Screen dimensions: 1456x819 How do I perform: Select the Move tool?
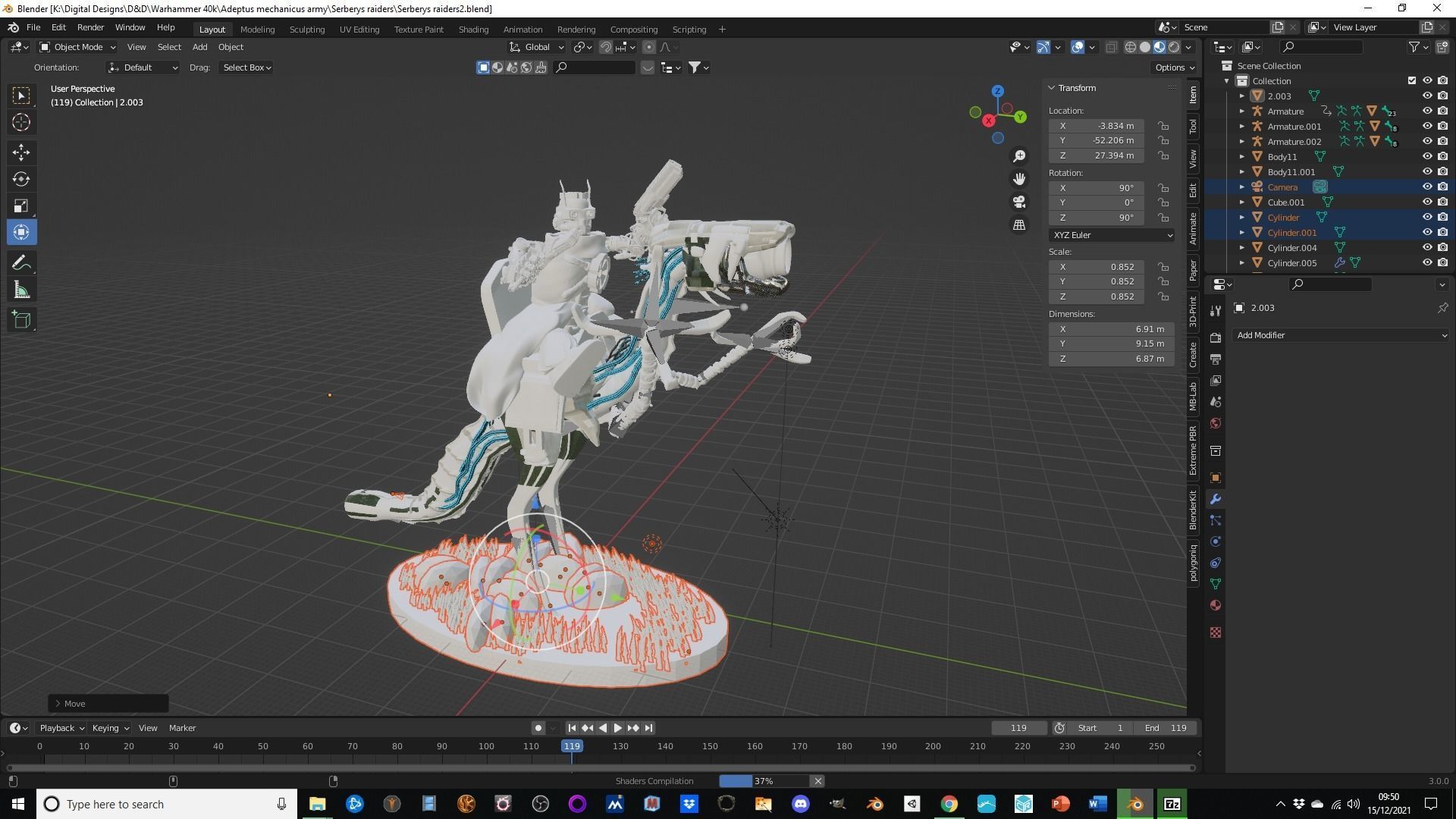(x=21, y=152)
